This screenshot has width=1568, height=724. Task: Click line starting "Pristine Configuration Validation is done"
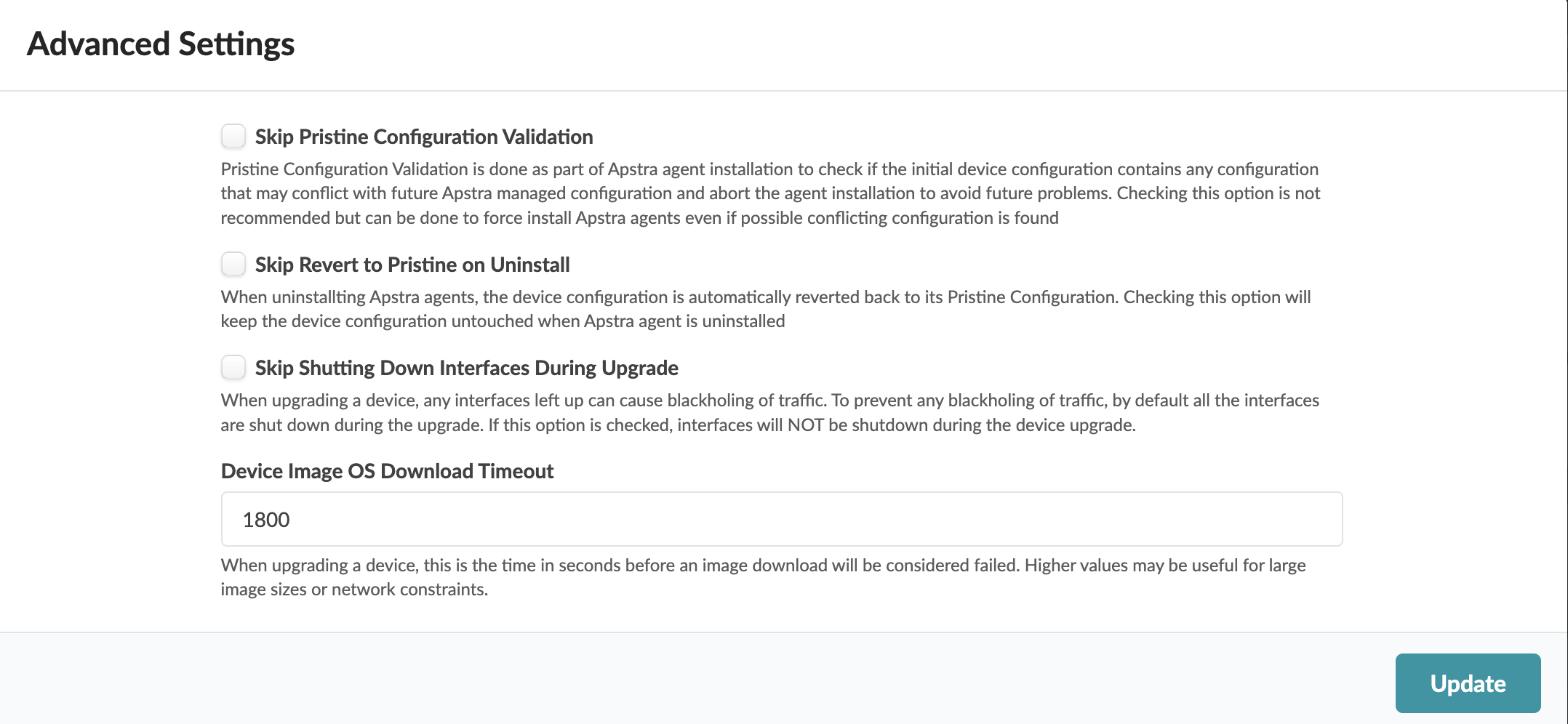(769, 169)
